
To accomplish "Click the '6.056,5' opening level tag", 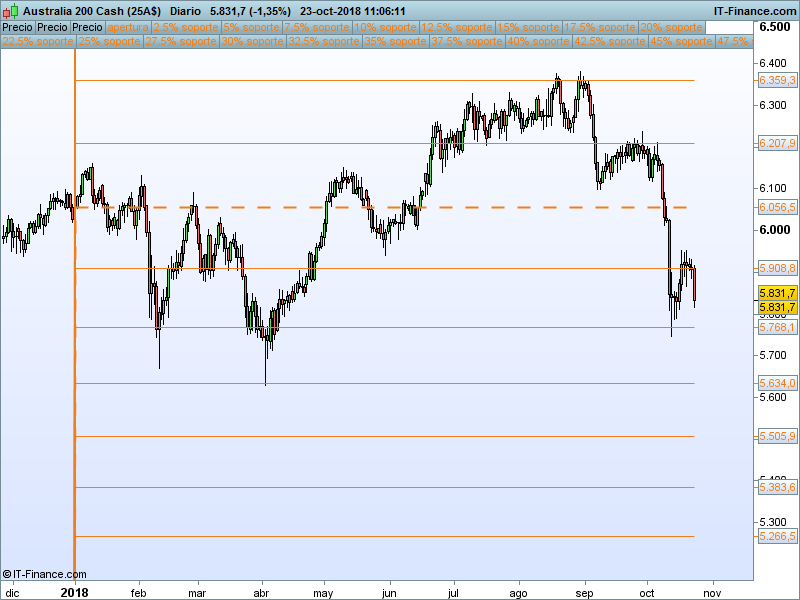I will [777, 207].
